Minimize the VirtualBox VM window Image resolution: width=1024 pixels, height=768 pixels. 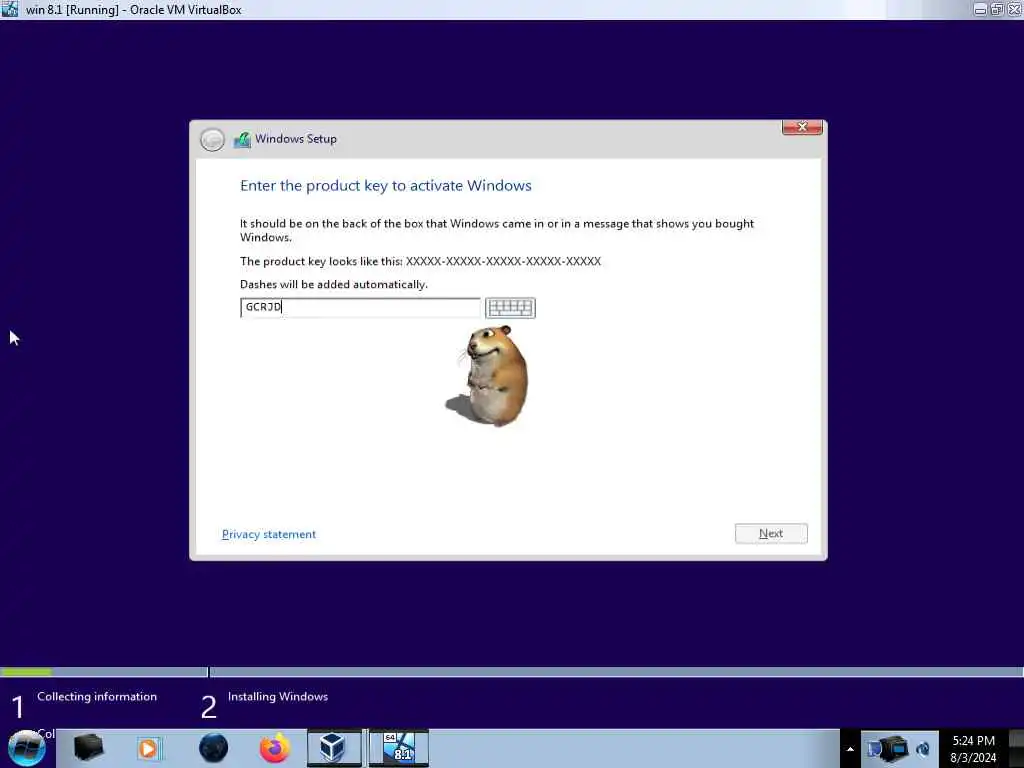click(980, 9)
